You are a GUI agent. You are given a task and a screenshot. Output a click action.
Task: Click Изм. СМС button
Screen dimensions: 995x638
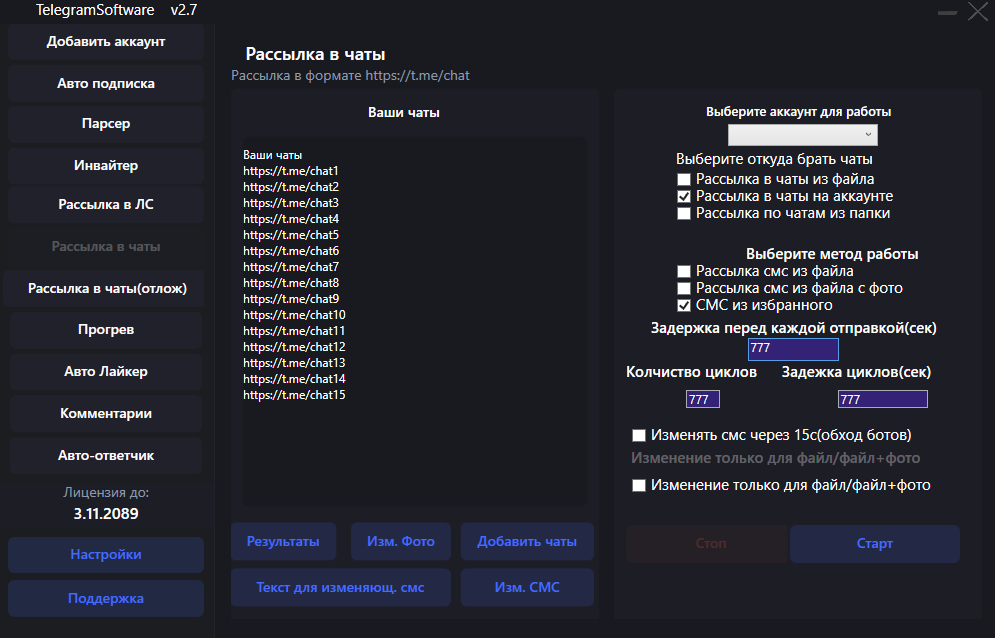click(527, 587)
